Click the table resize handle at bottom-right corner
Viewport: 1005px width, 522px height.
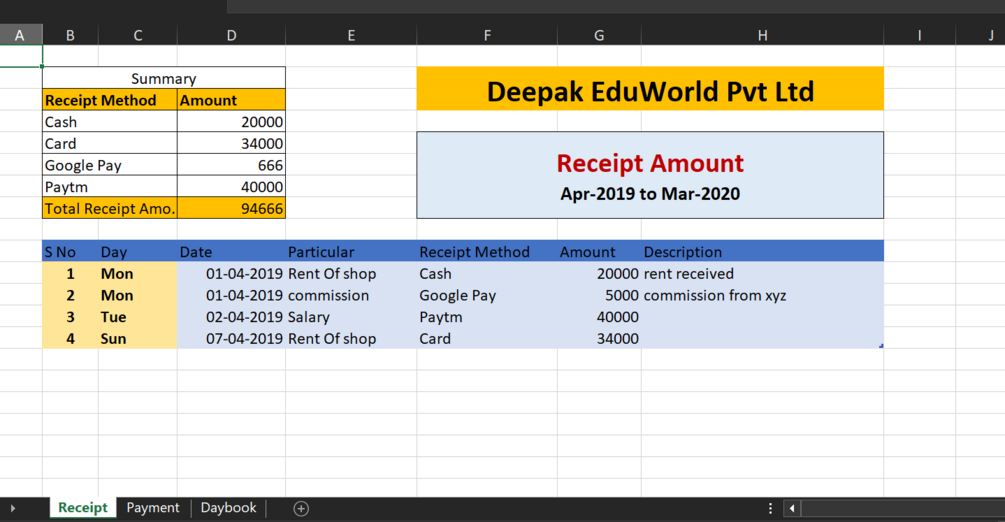pos(881,346)
